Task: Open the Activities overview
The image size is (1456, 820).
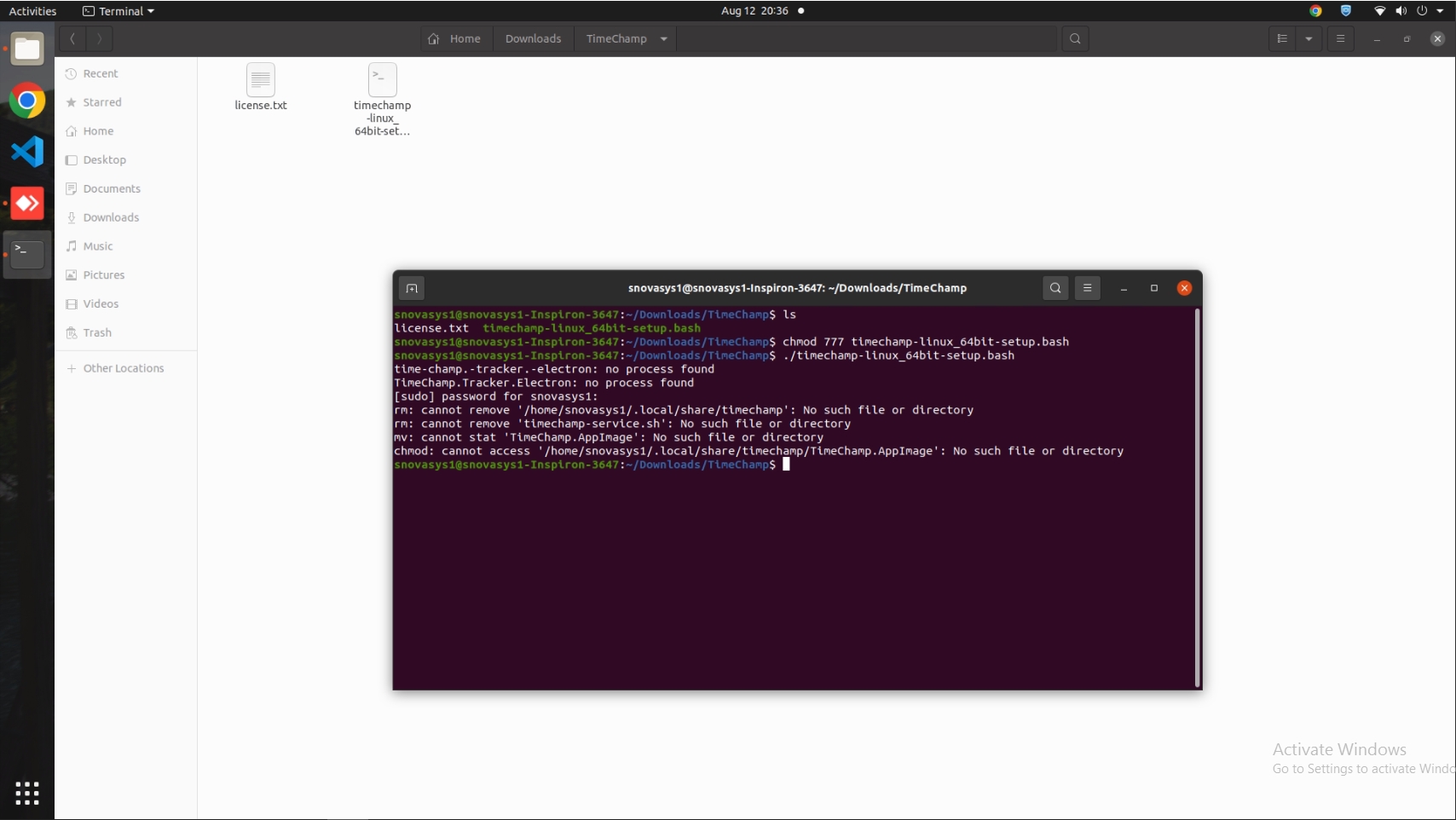Action: click(x=32, y=11)
